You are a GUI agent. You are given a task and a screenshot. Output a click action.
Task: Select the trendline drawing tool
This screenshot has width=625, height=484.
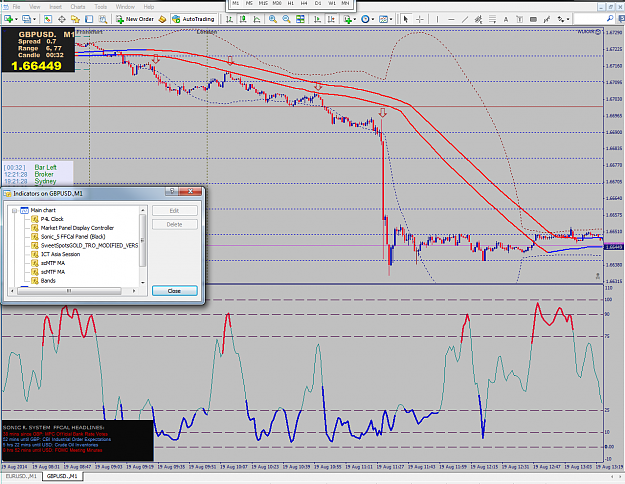465,19
